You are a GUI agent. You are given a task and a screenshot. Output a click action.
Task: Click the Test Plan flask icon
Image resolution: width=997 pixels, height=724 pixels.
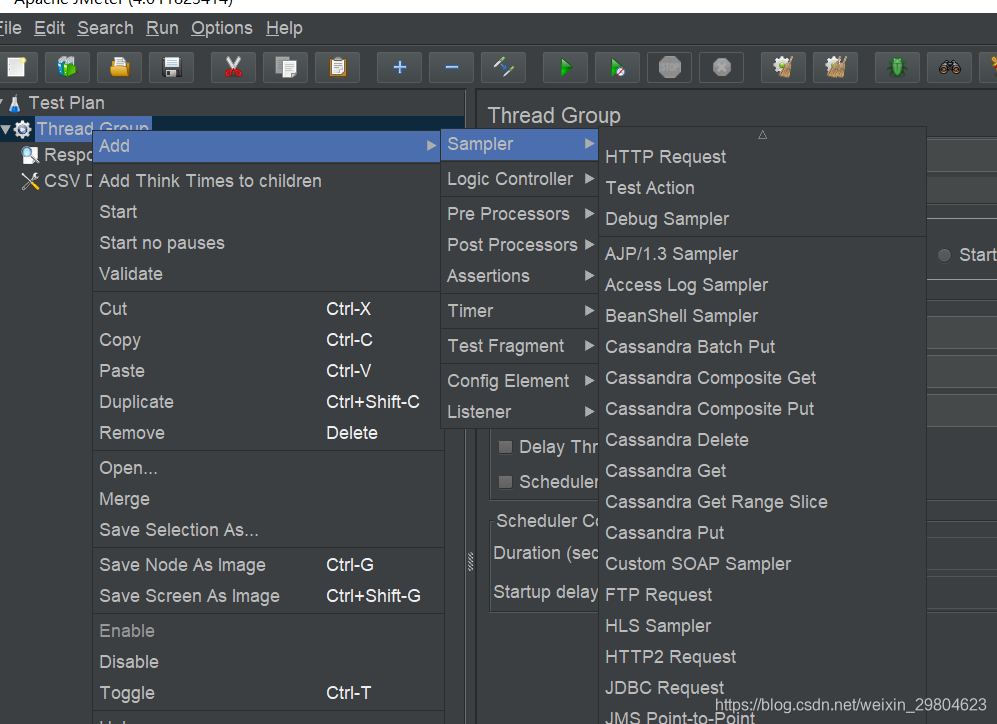point(15,103)
